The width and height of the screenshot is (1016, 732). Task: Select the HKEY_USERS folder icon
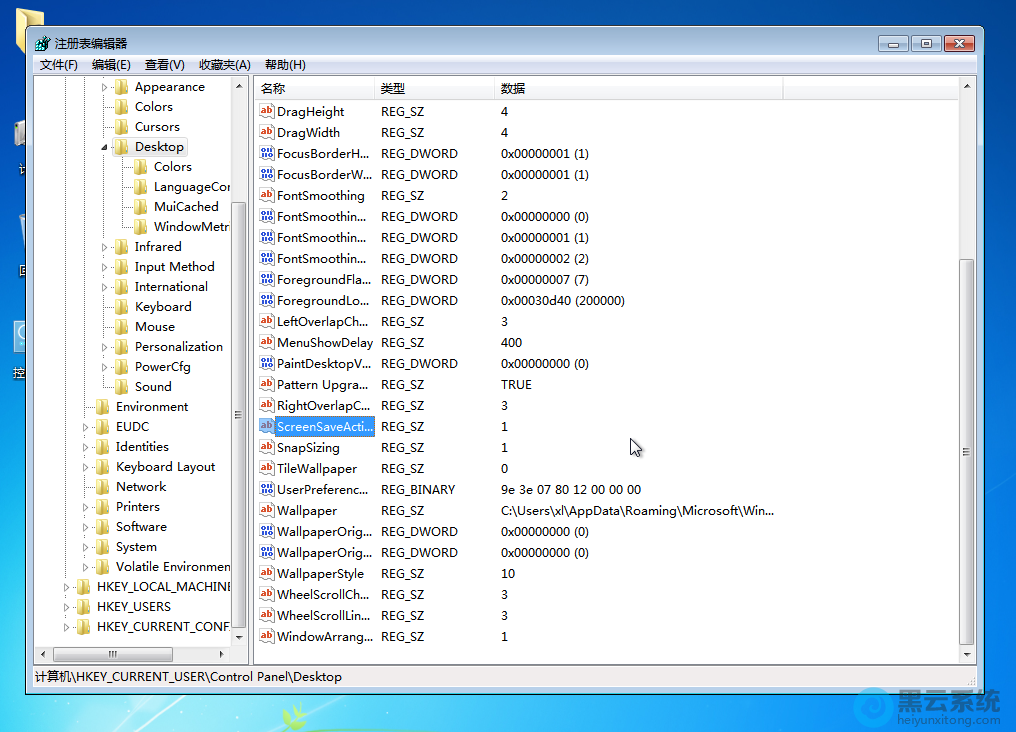point(83,607)
